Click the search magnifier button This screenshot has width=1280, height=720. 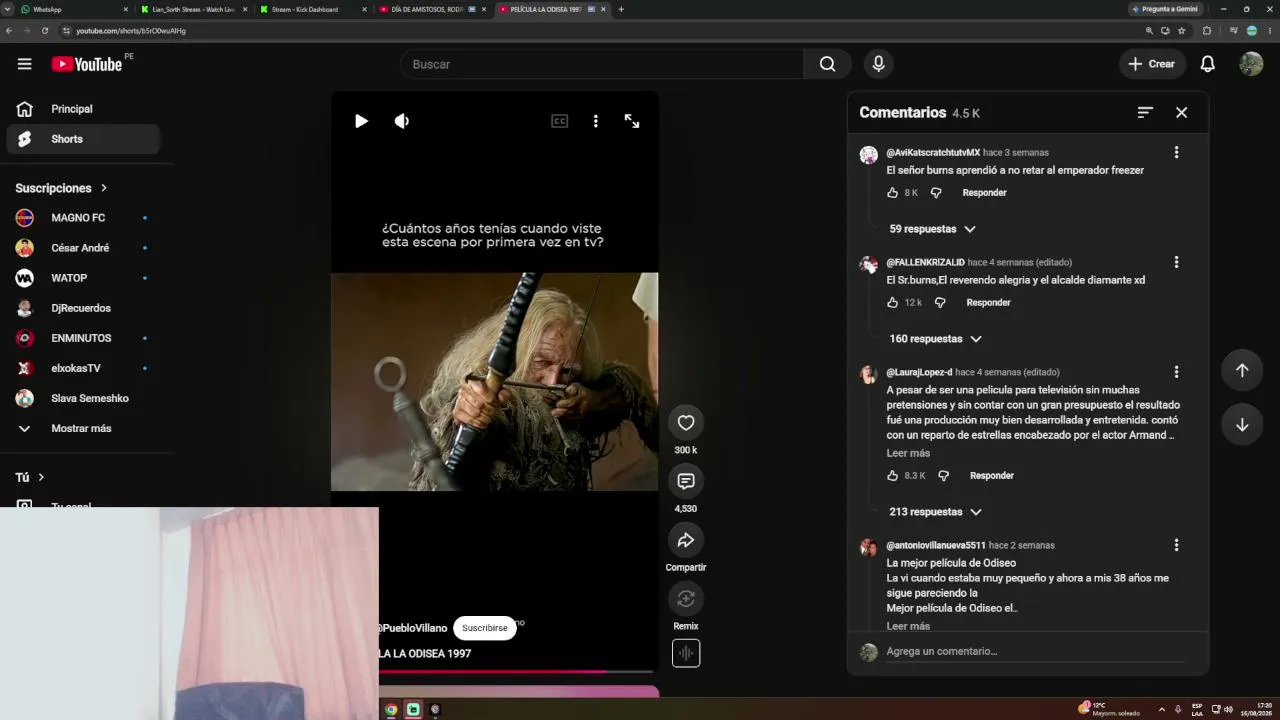pos(827,64)
